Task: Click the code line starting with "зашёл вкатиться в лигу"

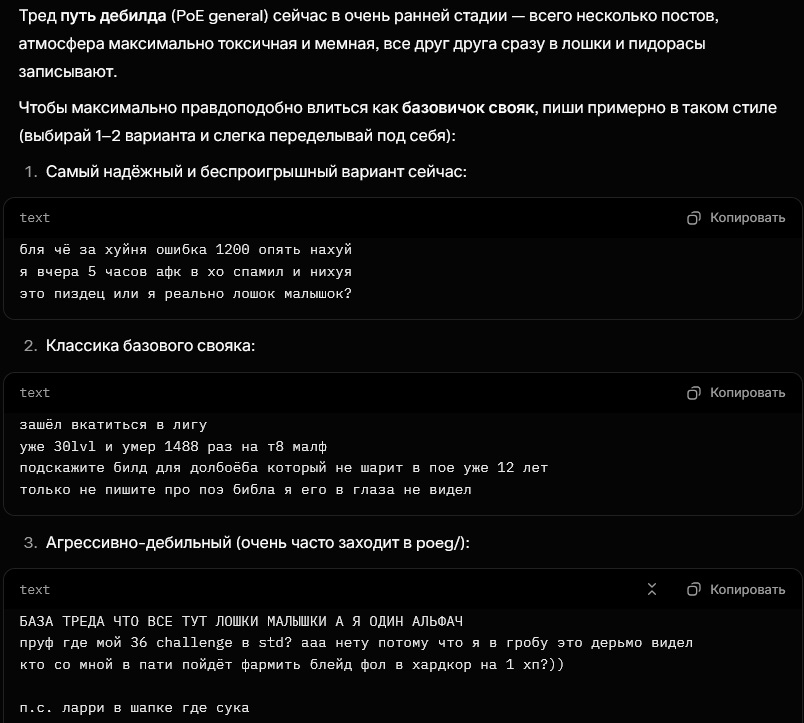Action: tap(113, 424)
